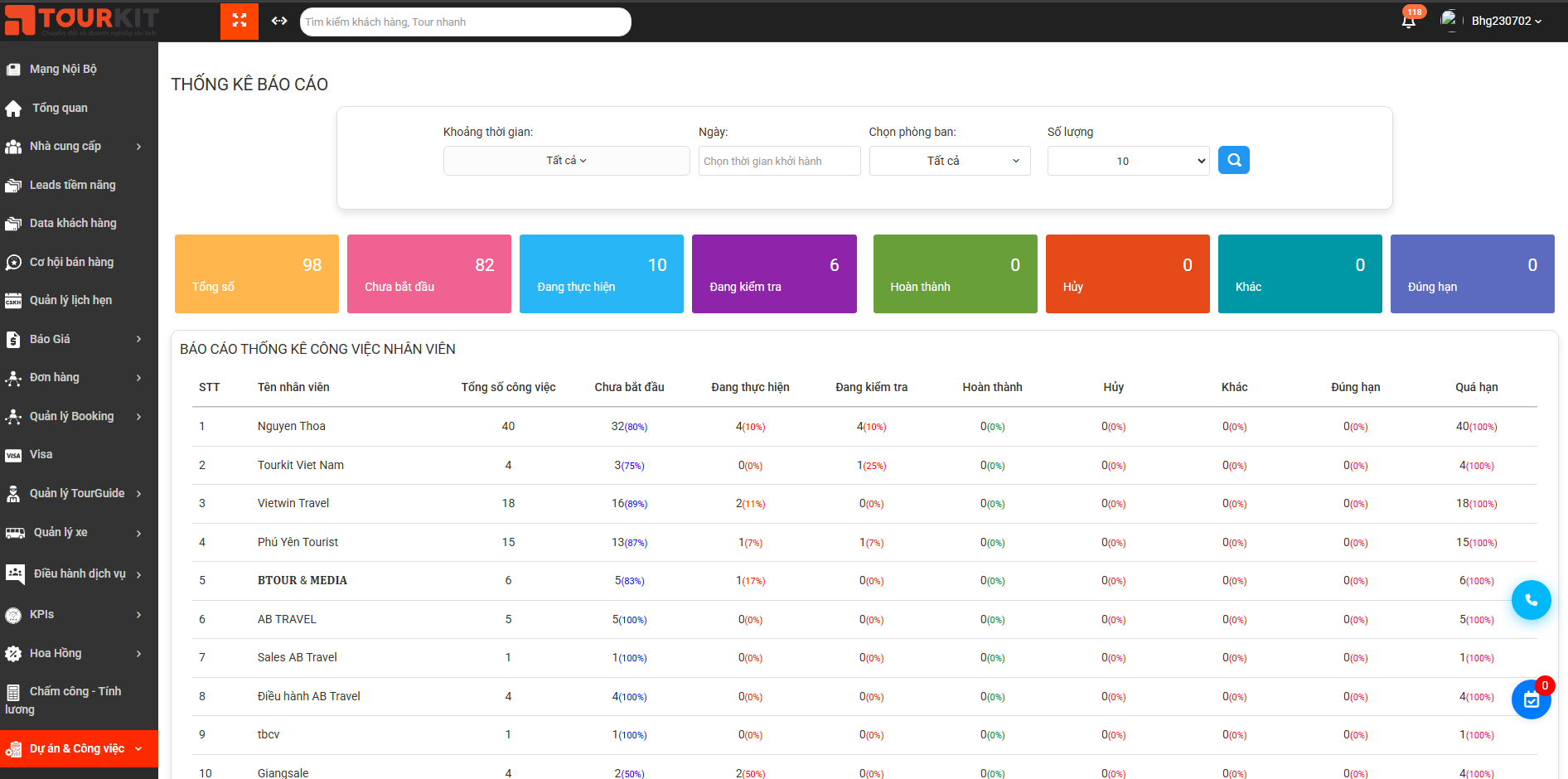The height and width of the screenshot is (779, 1568).
Task: Click the Quản lý xe bus icon
Action: pyautogui.click(x=15, y=533)
